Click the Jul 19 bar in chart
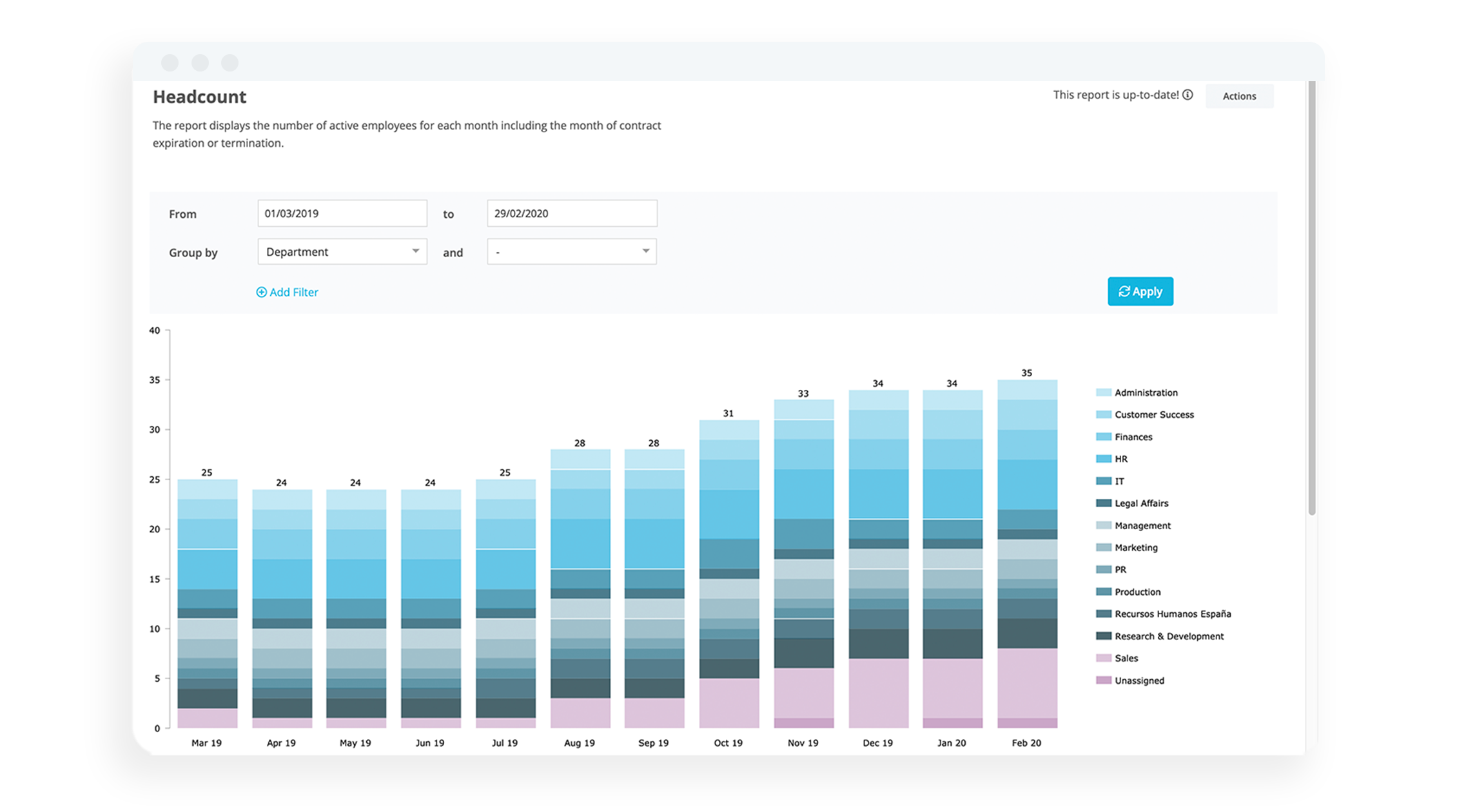This screenshot has height=812, width=1457. point(505,604)
